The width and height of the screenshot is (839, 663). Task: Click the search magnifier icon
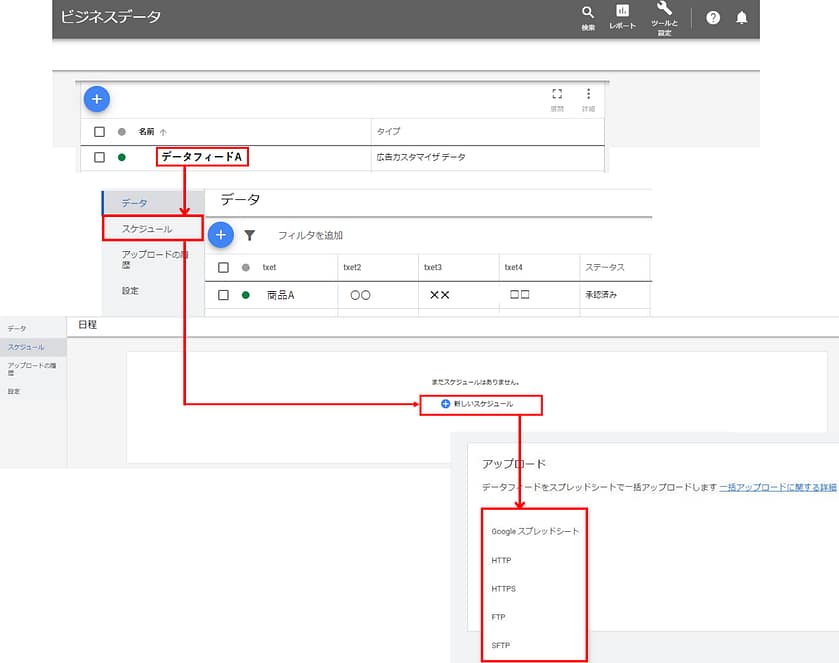click(x=588, y=13)
